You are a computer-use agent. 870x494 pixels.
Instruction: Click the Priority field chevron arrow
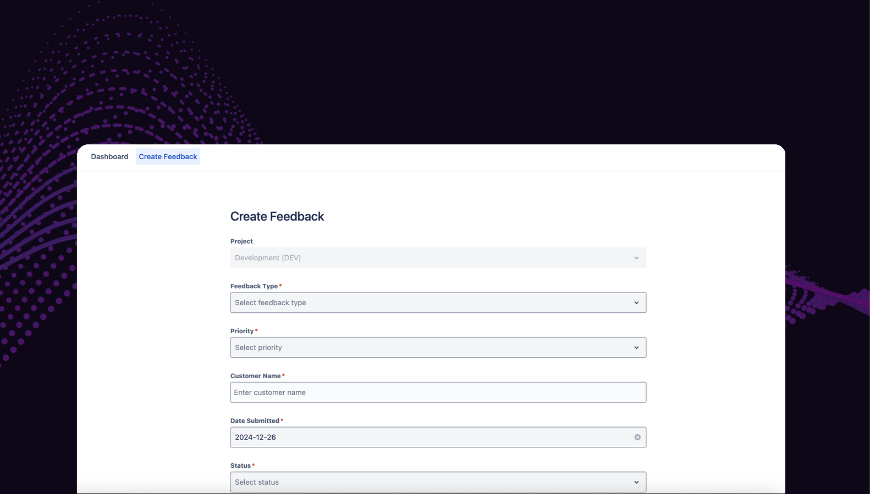coord(636,347)
